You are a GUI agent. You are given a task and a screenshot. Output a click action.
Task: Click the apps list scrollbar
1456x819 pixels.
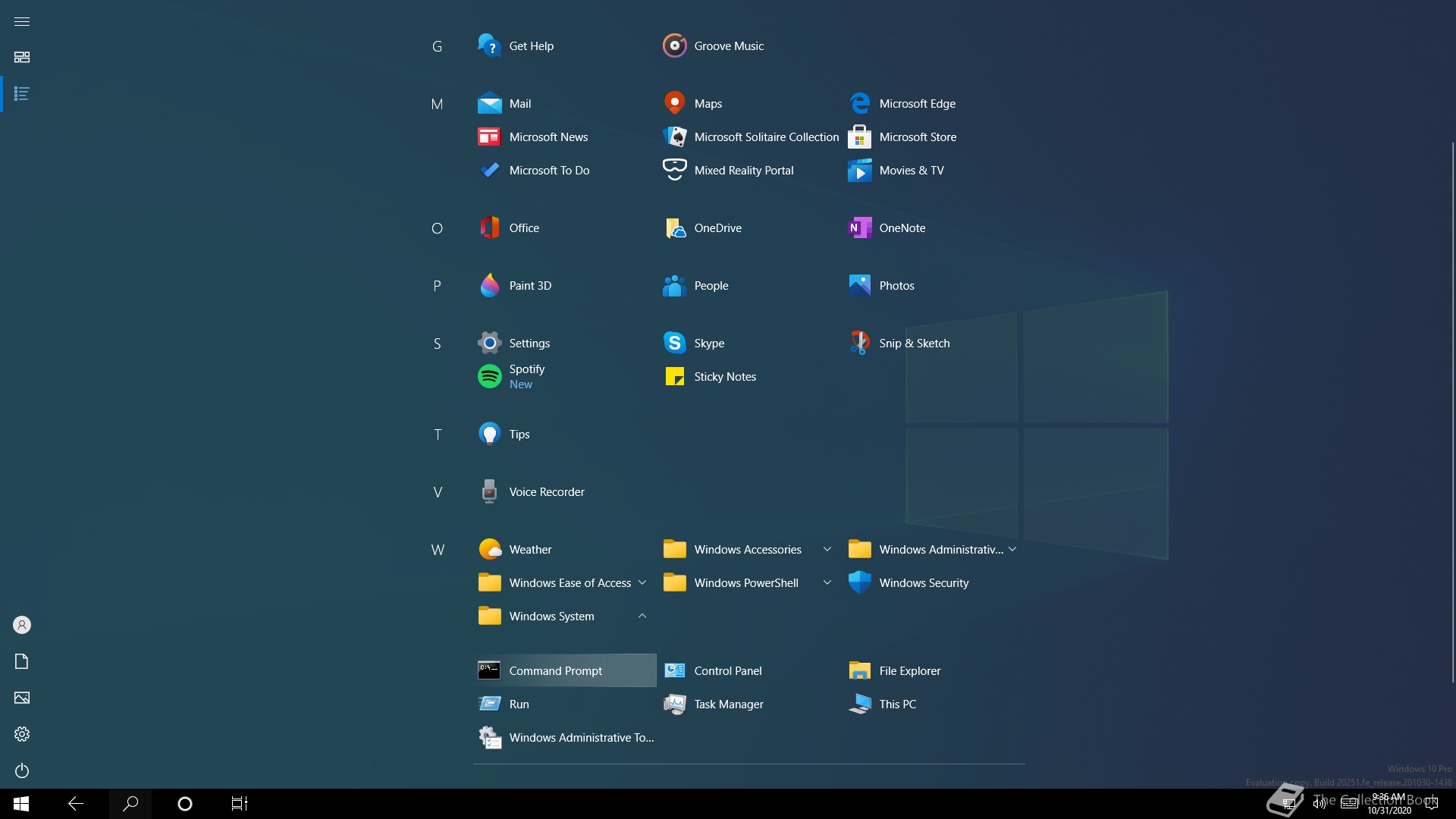1453,412
